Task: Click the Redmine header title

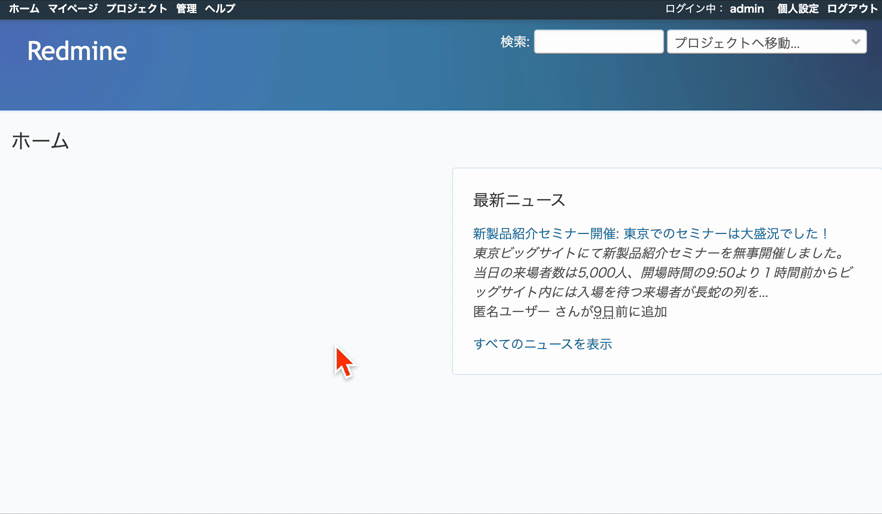Action: point(77,51)
